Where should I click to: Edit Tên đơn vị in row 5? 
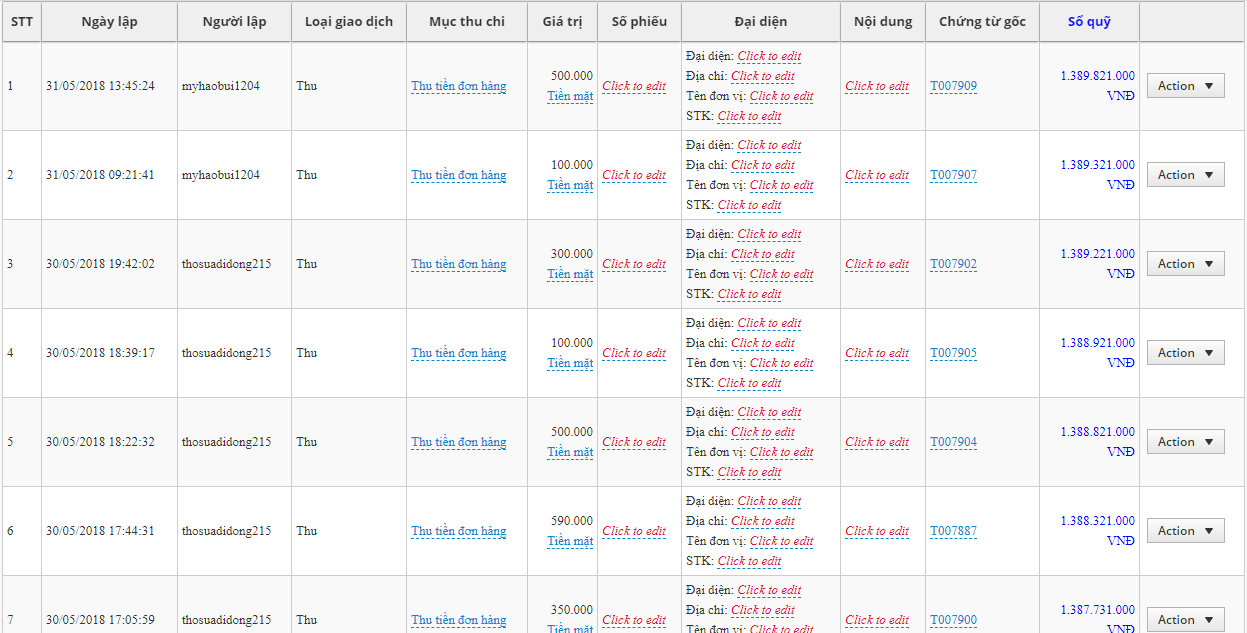coord(781,452)
